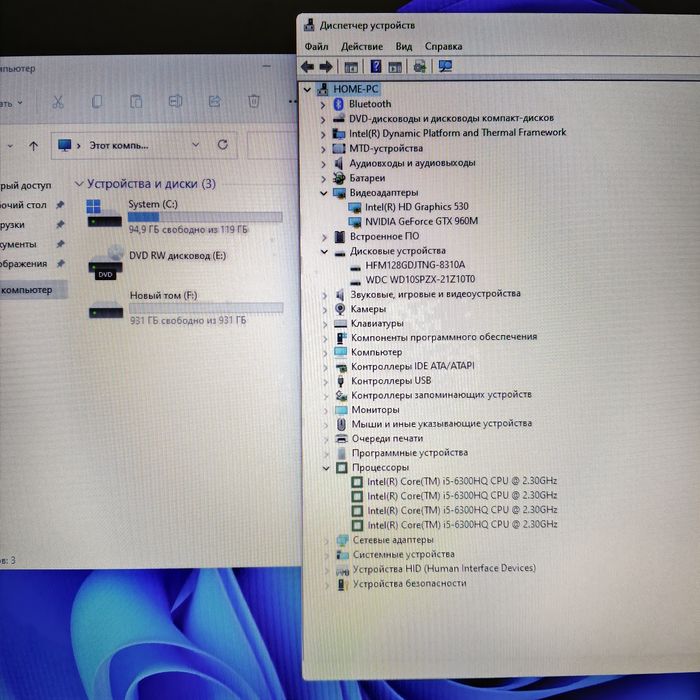The image size is (700, 700).
Task: Click the Copy icon in Explorer toolbar
Action: pyautogui.click(x=96, y=102)
